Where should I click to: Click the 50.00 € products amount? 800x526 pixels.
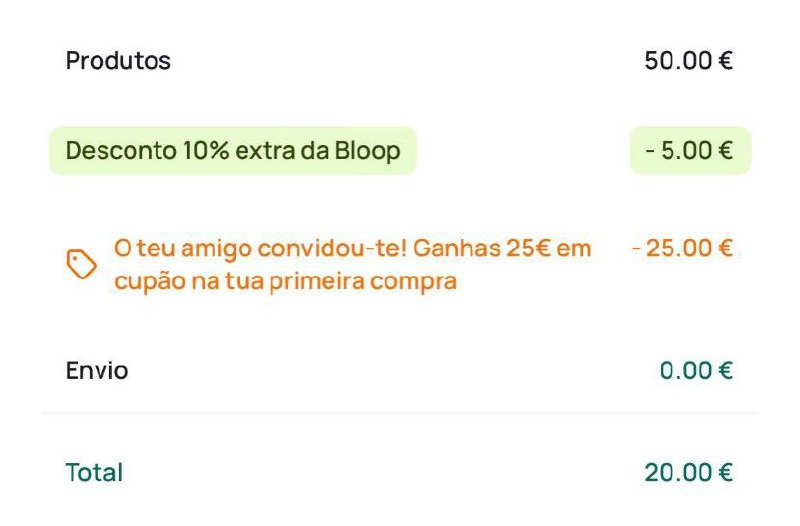tap(688, 61)
